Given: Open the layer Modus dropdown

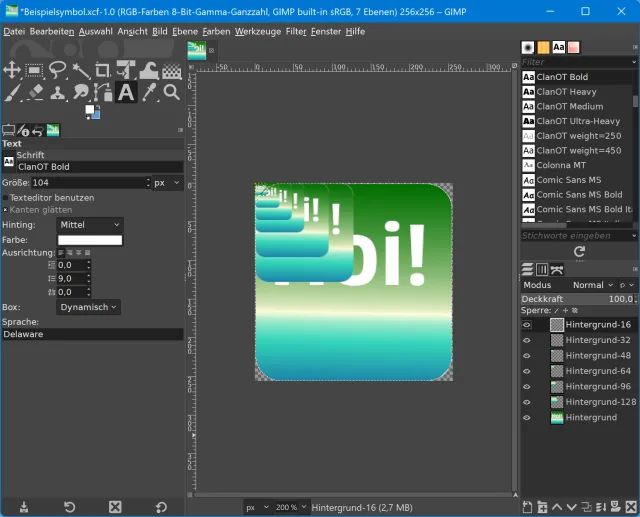Looking at the screenshot, I should pyautogui.click(x=594, y=285).
